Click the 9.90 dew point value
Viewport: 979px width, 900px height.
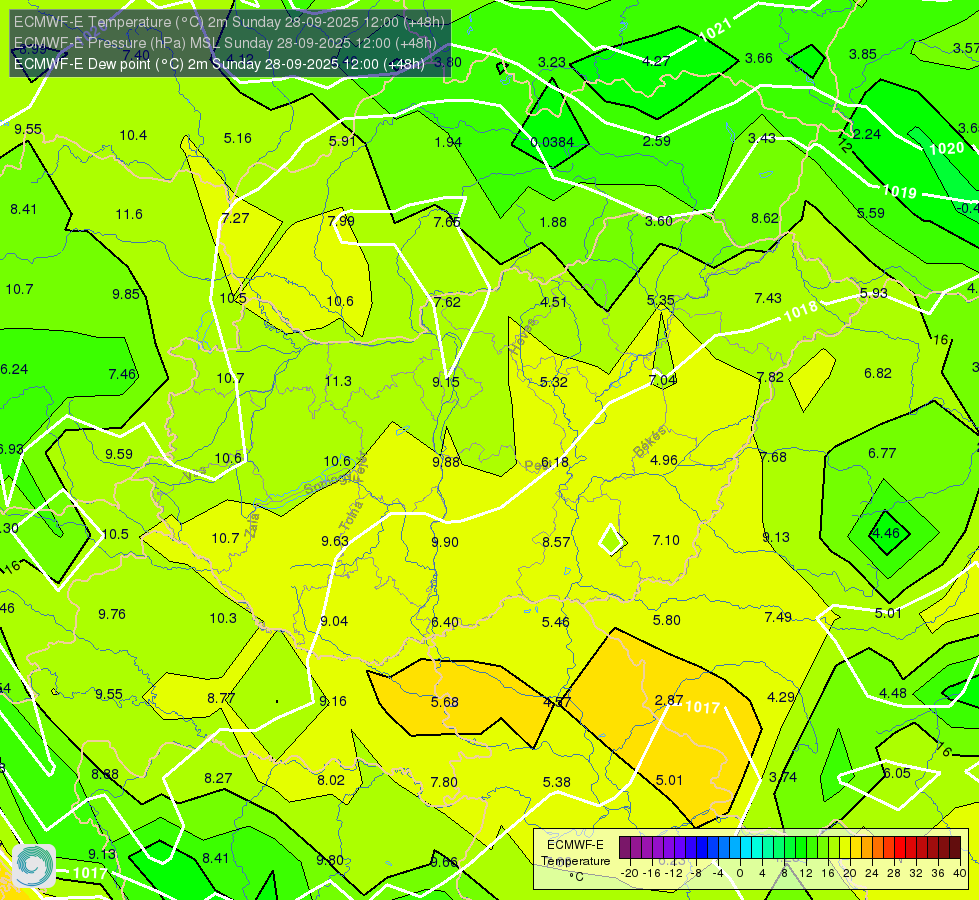click(x=445, y=541)
